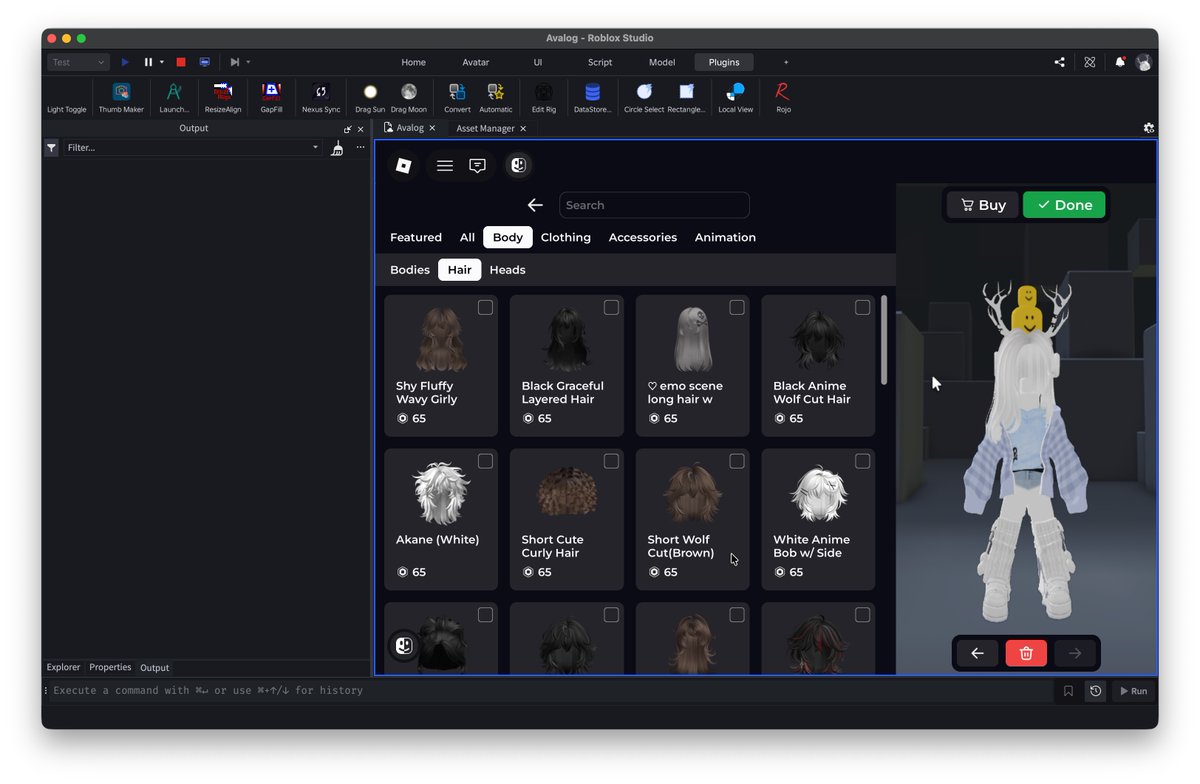1200x784 pixels.
Task: Expand the pause options dropdown arrow
Action: (163, 62)
